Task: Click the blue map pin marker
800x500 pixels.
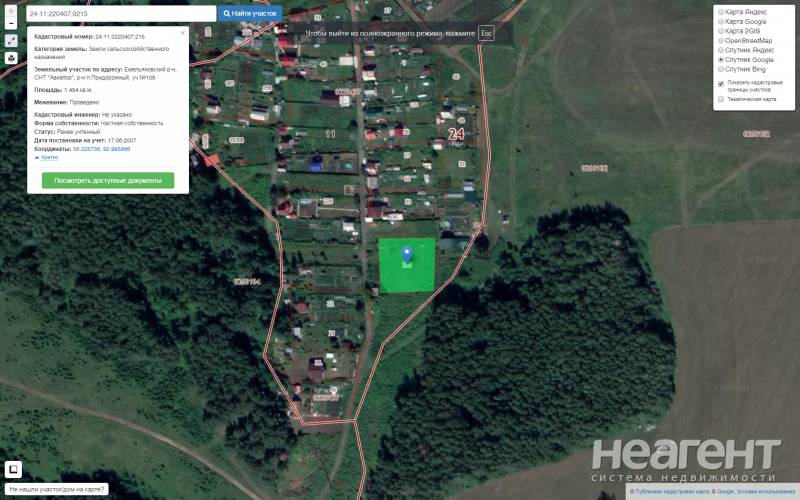Action: click(x=407, y=254)
